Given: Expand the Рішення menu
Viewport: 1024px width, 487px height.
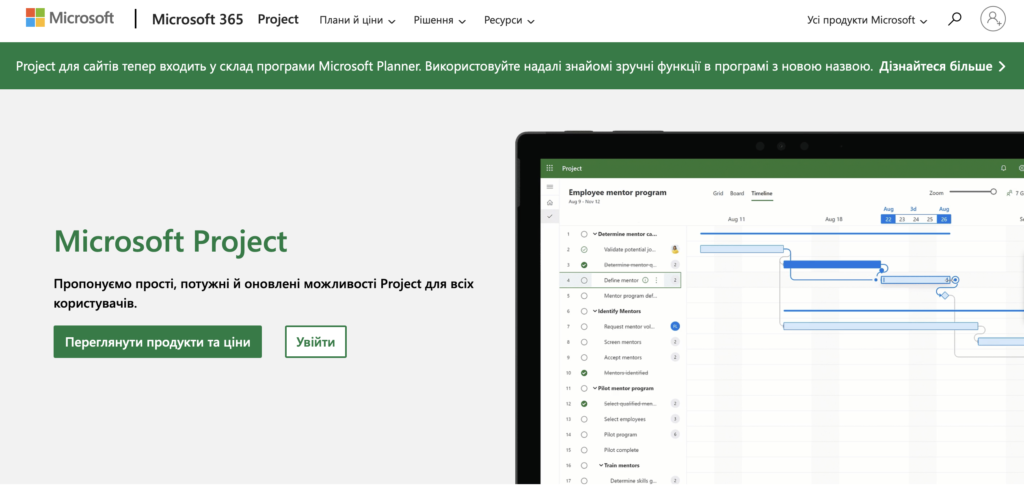Looking at the screenshot, I should 440,20.
